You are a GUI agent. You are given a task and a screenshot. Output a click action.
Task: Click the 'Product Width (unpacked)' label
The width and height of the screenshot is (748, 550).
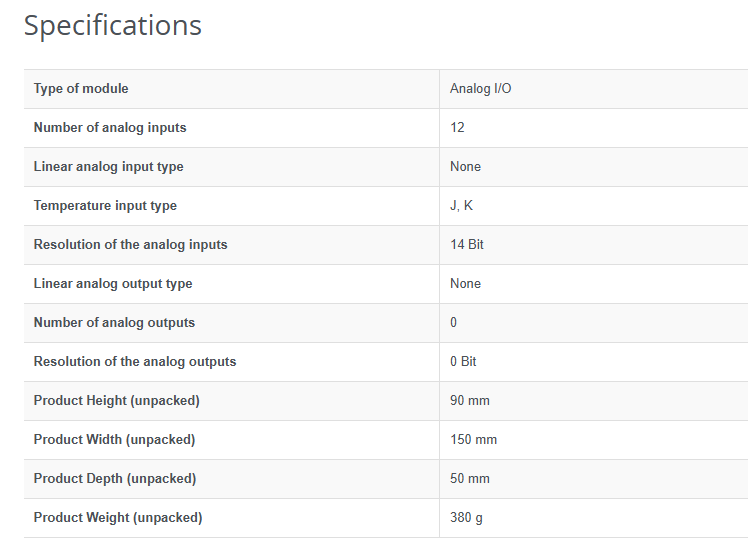(x=114, y=440)
